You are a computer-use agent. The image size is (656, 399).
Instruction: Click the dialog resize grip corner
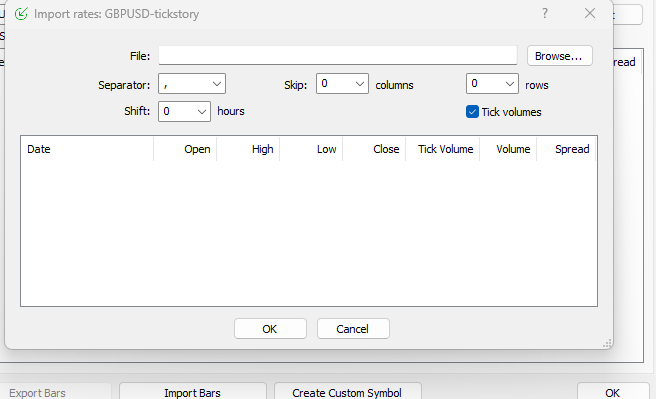(607, 343)
